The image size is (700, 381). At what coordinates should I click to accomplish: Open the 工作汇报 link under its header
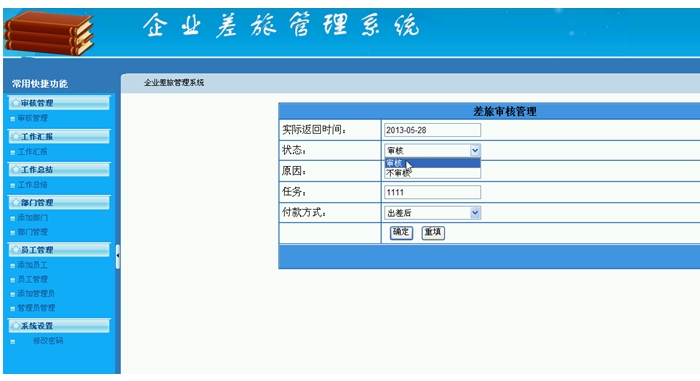coord(33,151)
